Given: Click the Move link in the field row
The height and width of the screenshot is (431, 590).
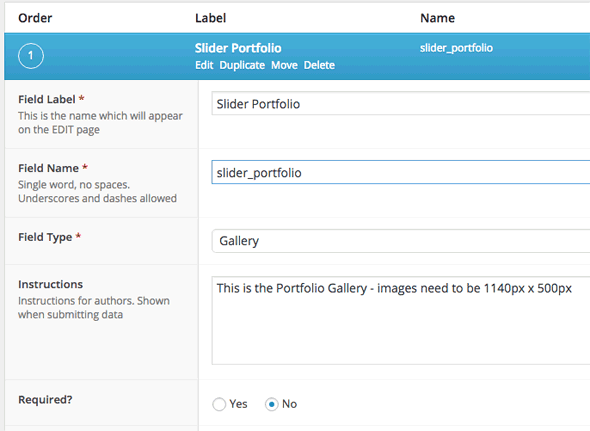Looking at the screenshot, I should tap(284, 65).
